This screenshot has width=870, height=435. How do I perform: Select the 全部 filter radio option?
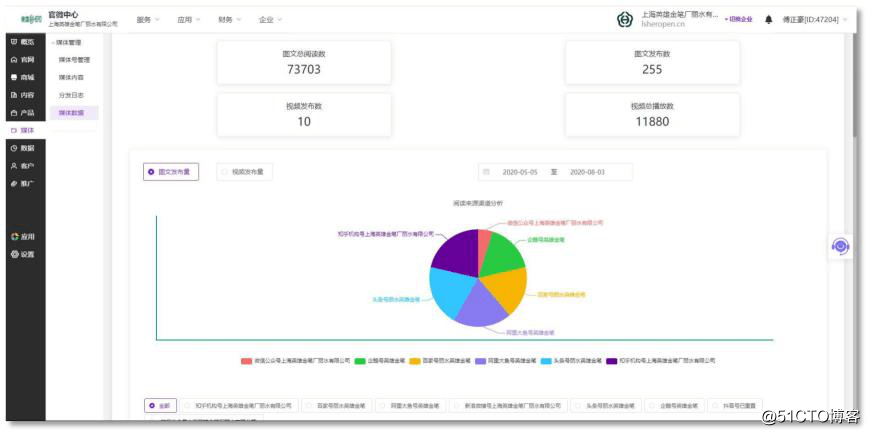coord(161,406)
